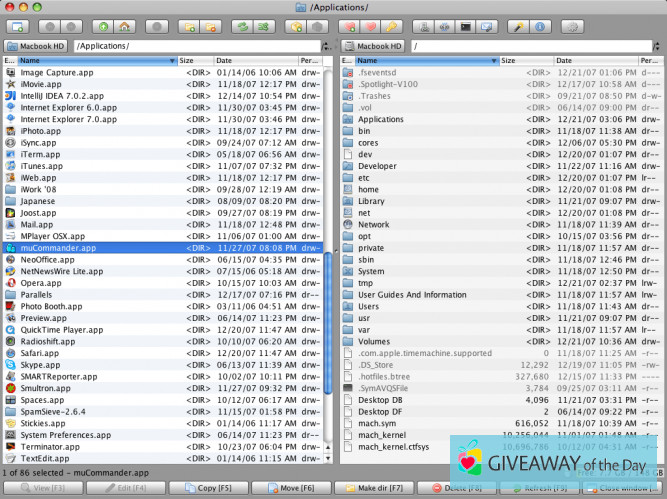
Task: Click the Home folder toolbar icon
Action: (x=124, y=25)
